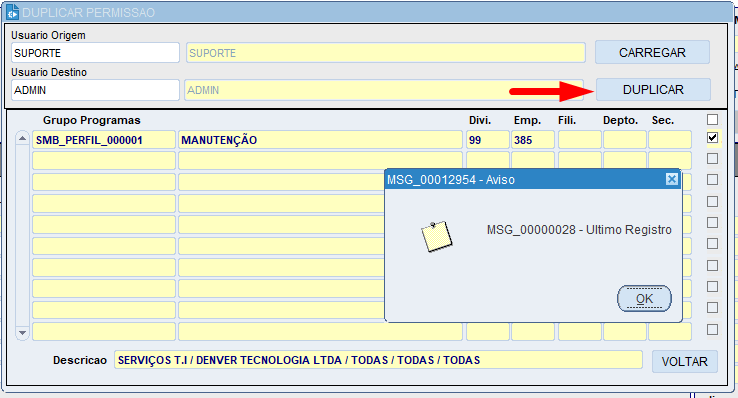Click the Usuario Origem SUPORTE input field
The image size is (738, 398).
click(x=96, y=53)
